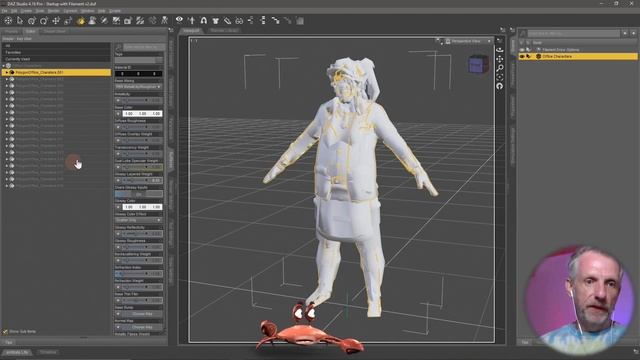640x360 pixels.
Task: Click the viewport reset view icon
Action: click(500, 86)
